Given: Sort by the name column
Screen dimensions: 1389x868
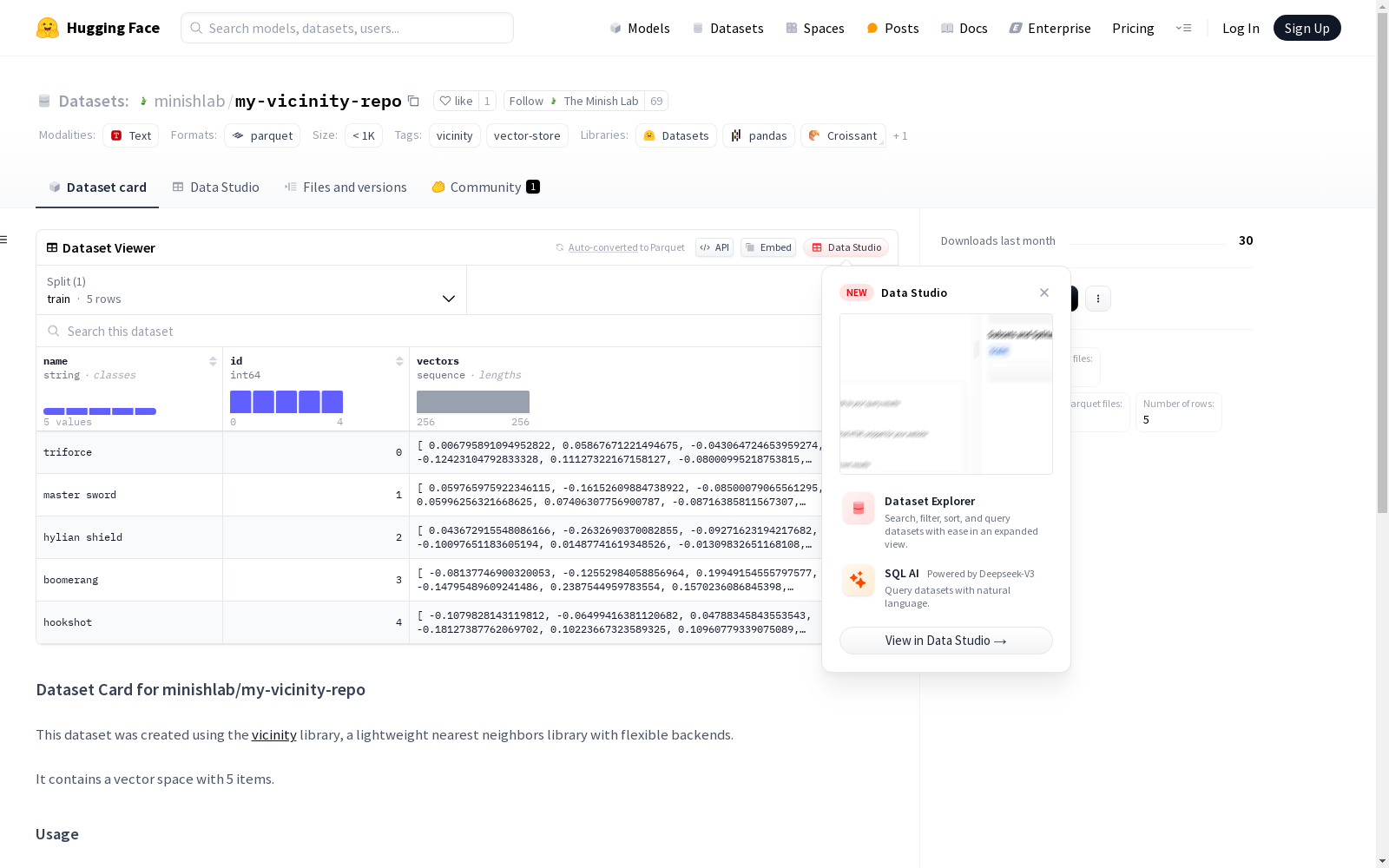Looking at the screenshot, I should point(213,361).
